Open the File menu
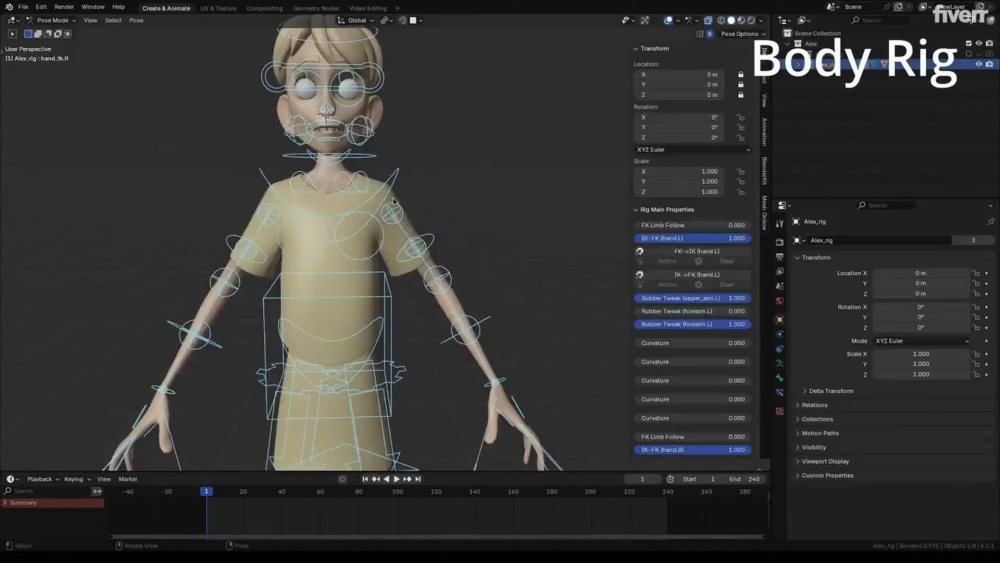1000x563 pixels. [23, 7]
